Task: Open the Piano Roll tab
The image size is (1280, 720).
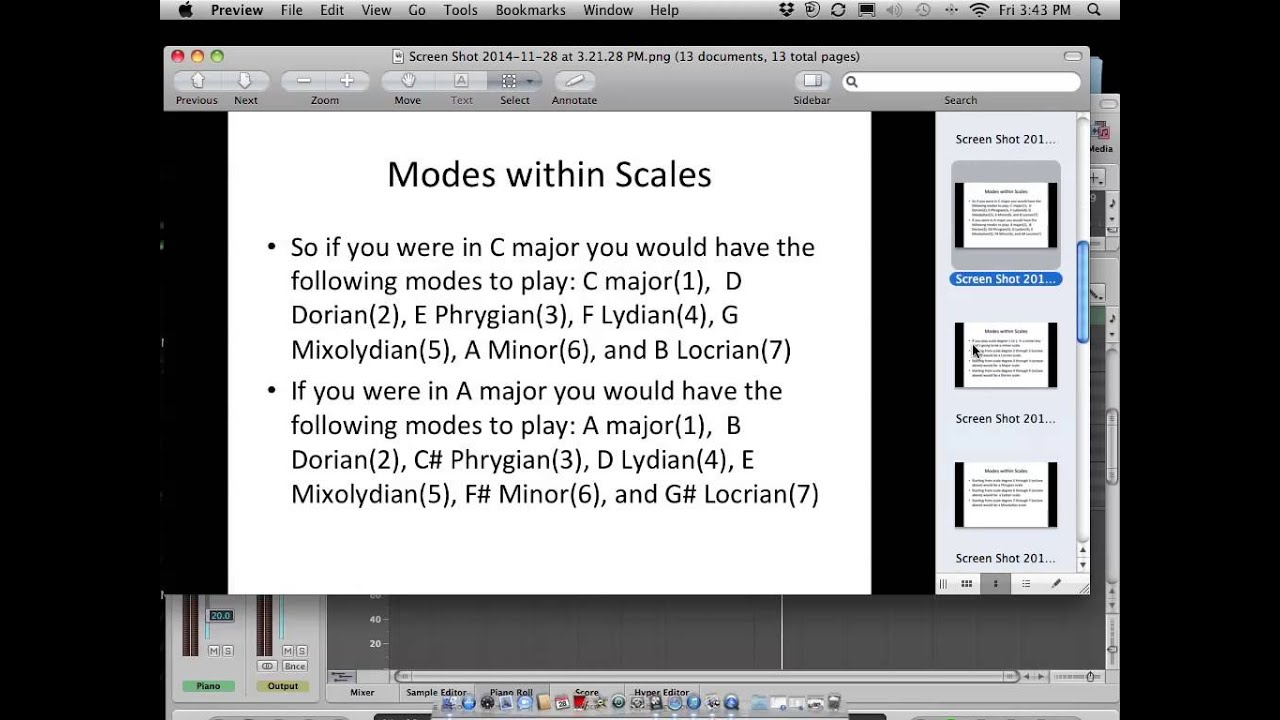Action: point(511,692)
